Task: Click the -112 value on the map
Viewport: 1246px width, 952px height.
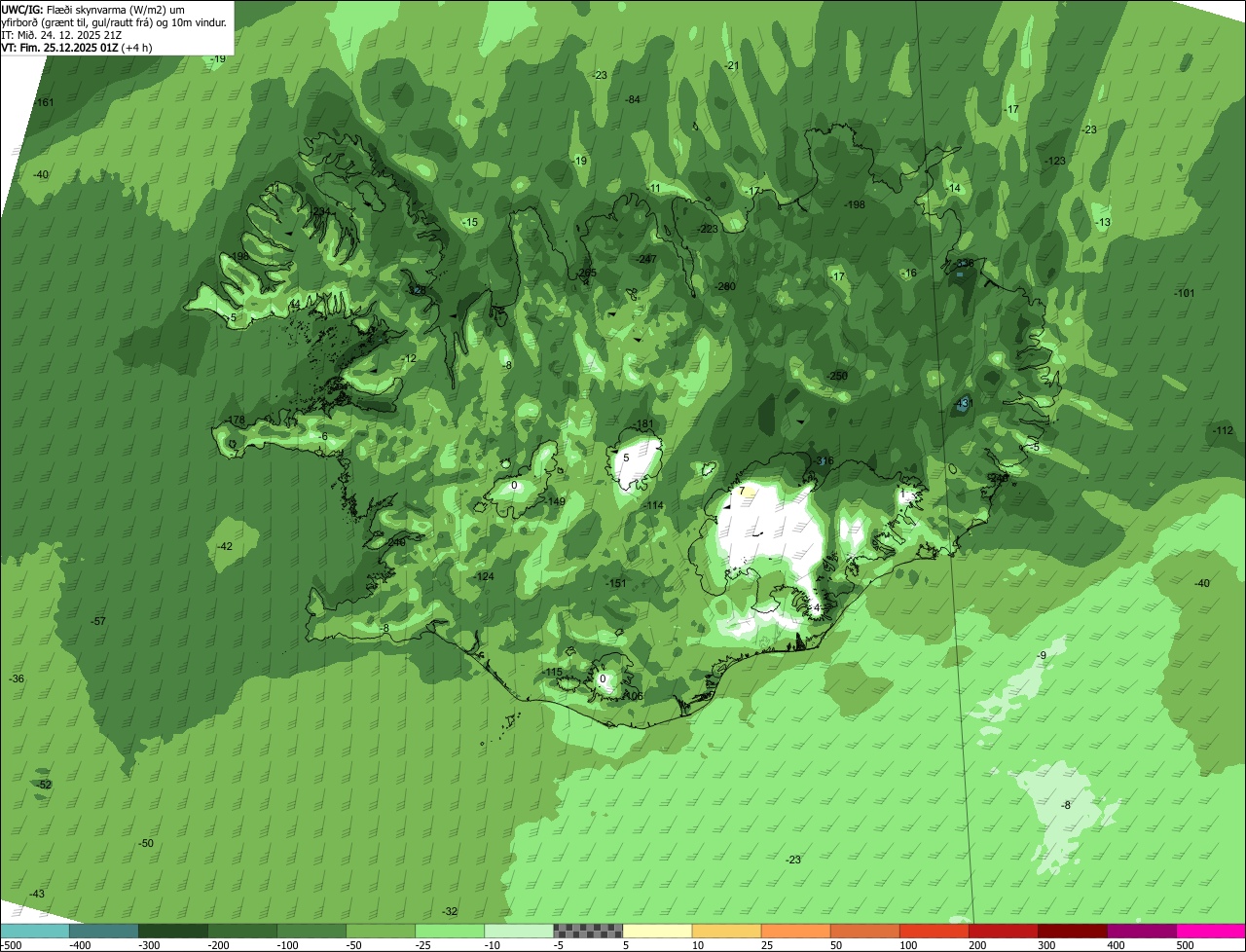Action: 1223,430
